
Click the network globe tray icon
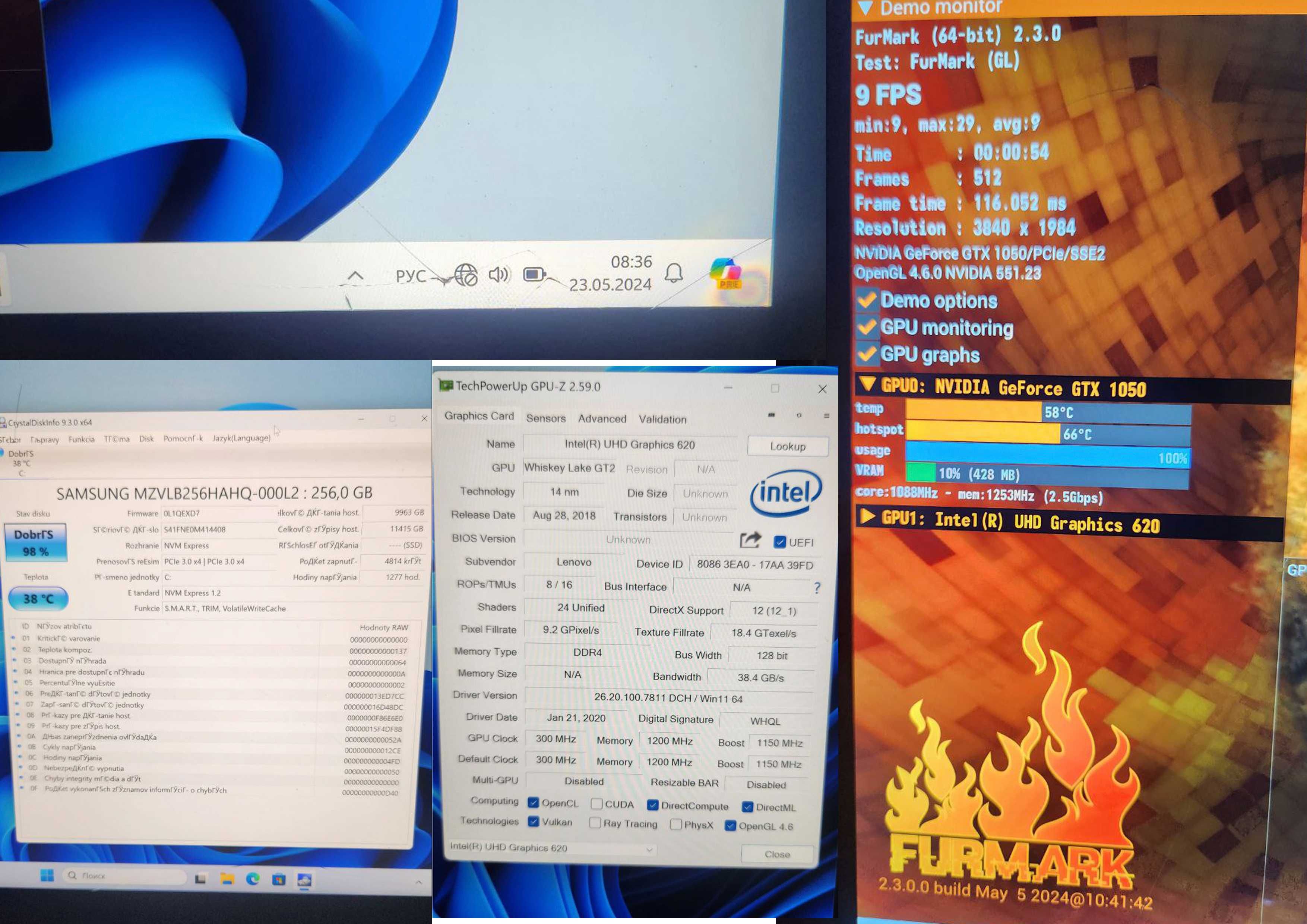click(466, 275)
